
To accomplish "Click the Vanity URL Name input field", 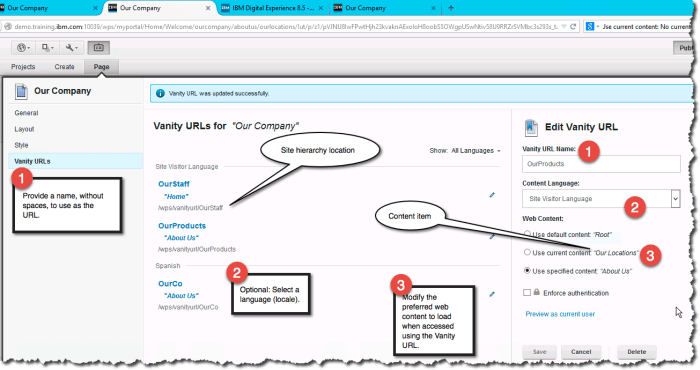I will [x=601, y=164].
